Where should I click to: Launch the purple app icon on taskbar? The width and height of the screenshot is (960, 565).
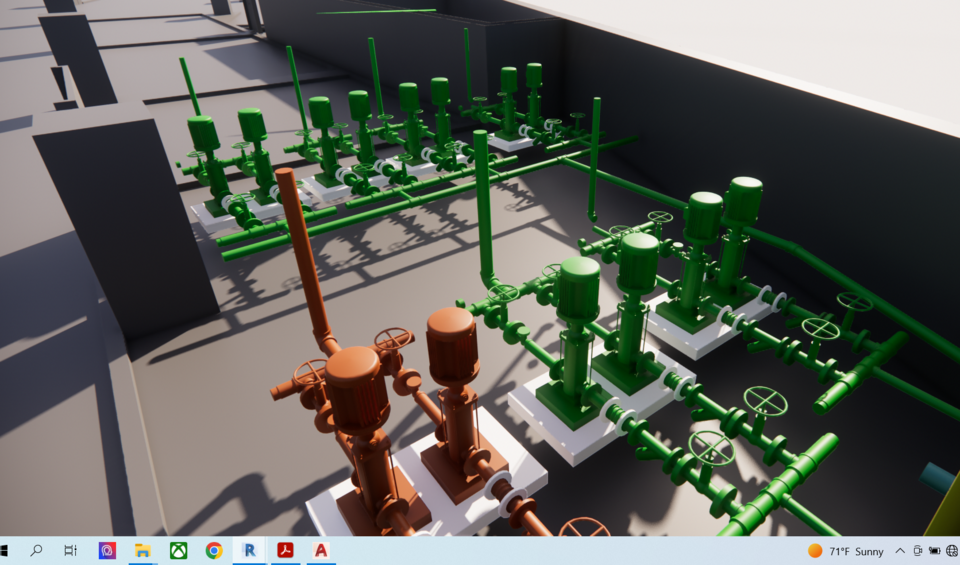[107, 550]
